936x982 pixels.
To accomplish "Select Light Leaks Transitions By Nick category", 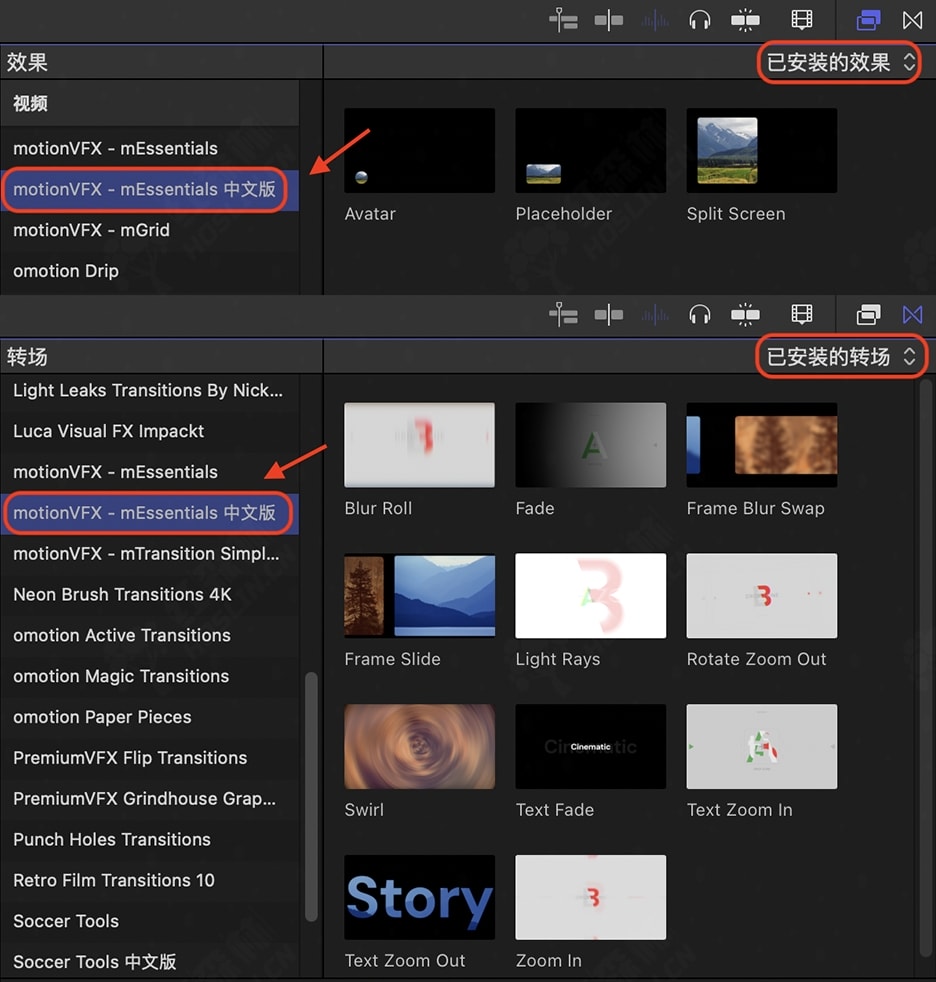I will [x=150, y=390].
